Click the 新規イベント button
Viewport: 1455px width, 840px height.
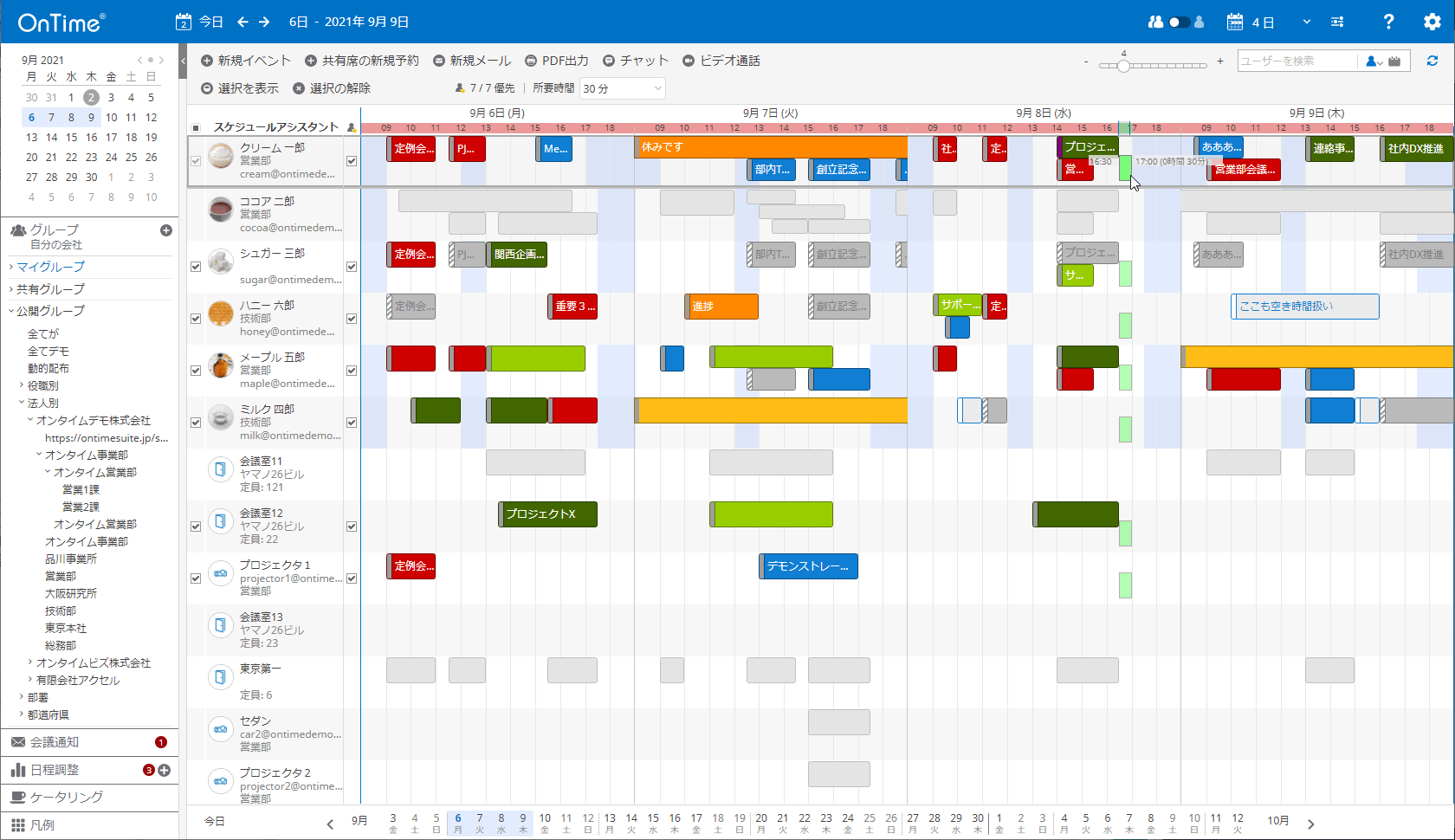point(246,61)
